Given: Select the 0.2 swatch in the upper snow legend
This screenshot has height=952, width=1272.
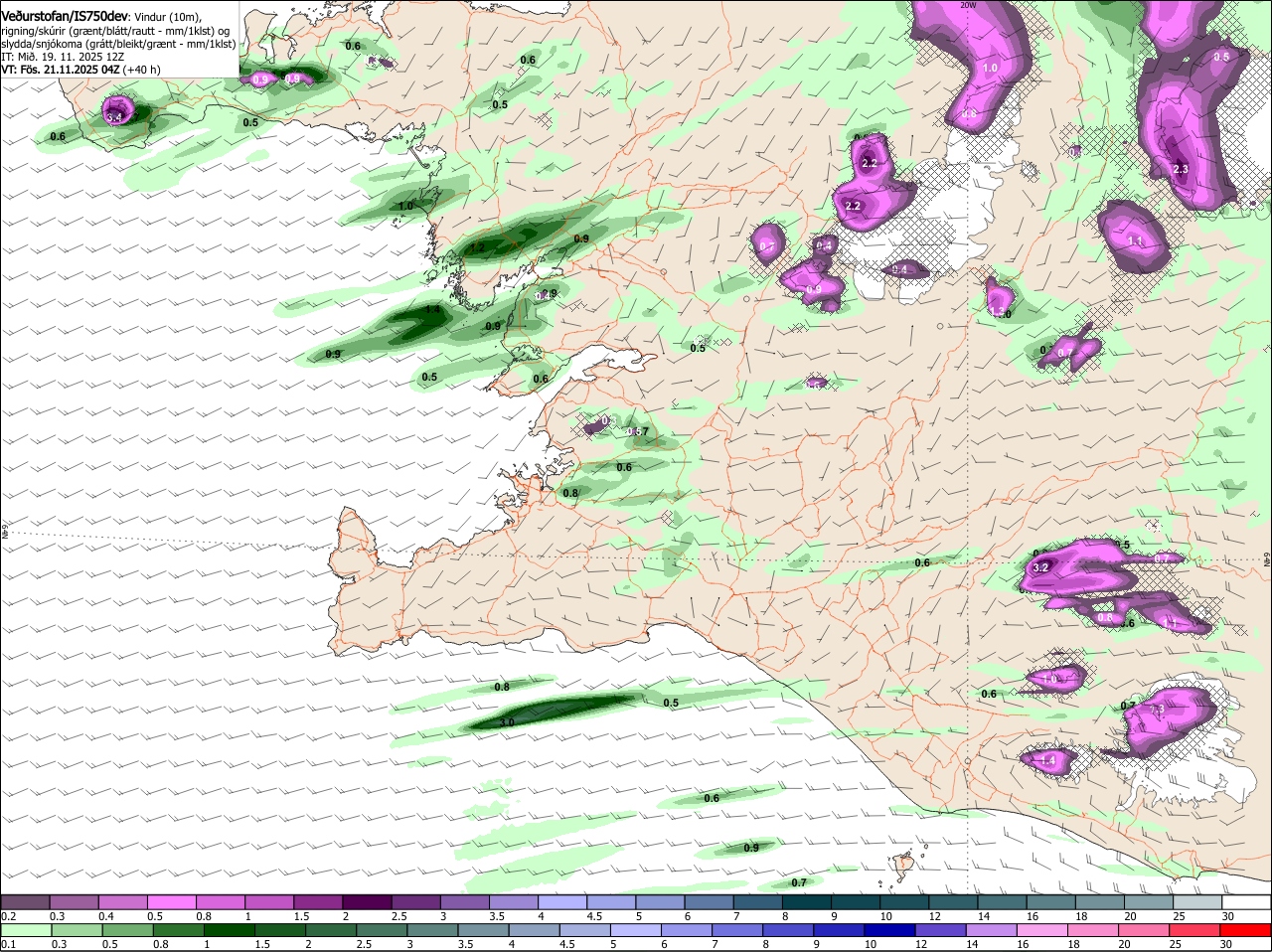Looking at the screenshot, I should tap(25, 902).
